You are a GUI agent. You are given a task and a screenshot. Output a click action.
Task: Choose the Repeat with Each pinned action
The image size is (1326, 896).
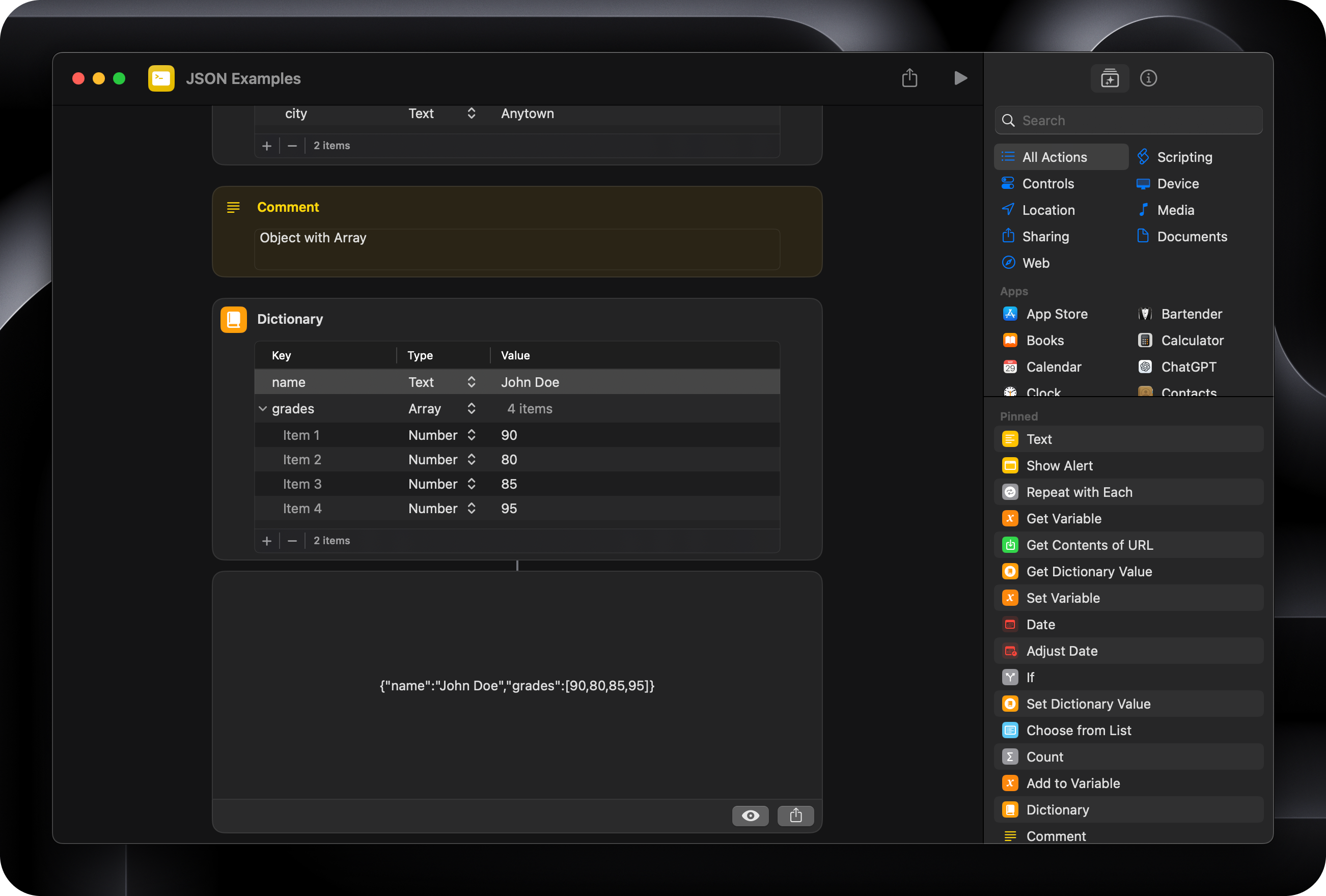[1079, 492]
